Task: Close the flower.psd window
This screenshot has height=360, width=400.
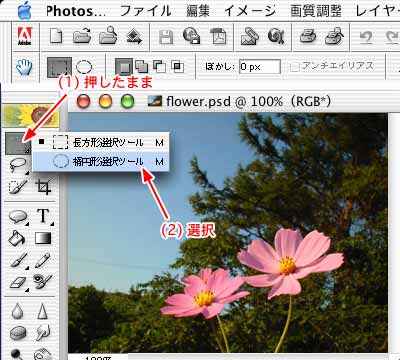Action: [83, 101]
